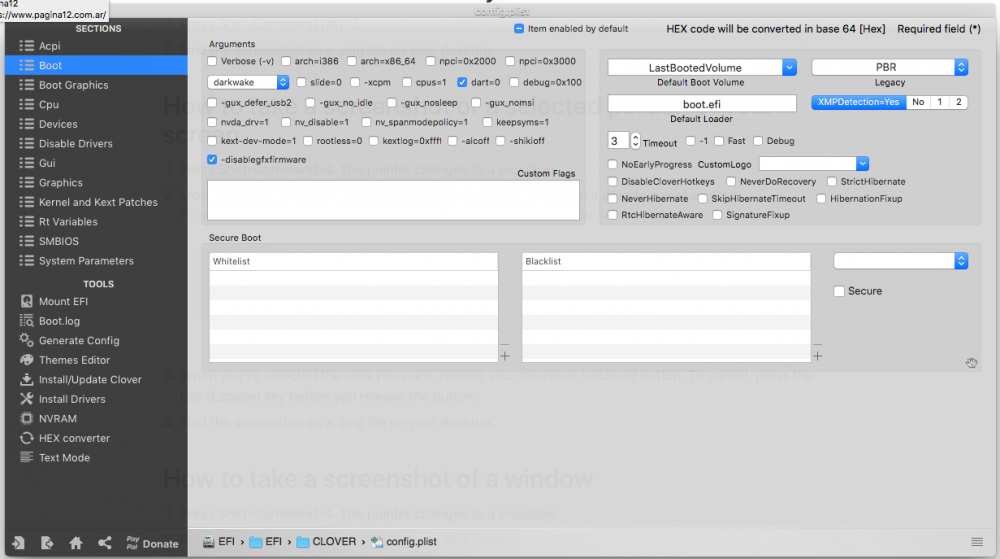
Task: Enable the -xcpm checkbox
Action: point(355,82)
